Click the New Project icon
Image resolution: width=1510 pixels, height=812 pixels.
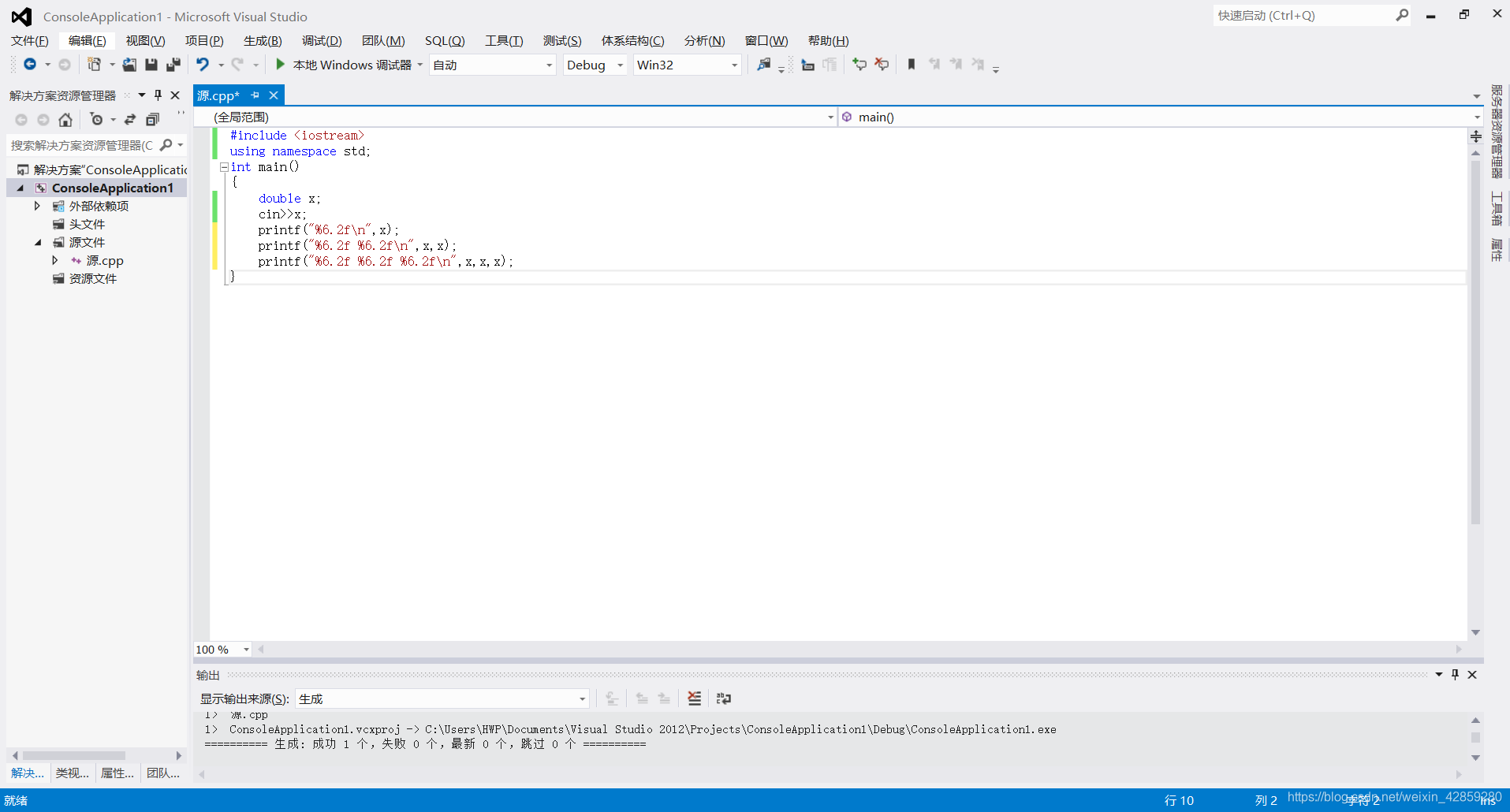pyautogui.click(x=94, y=65)
